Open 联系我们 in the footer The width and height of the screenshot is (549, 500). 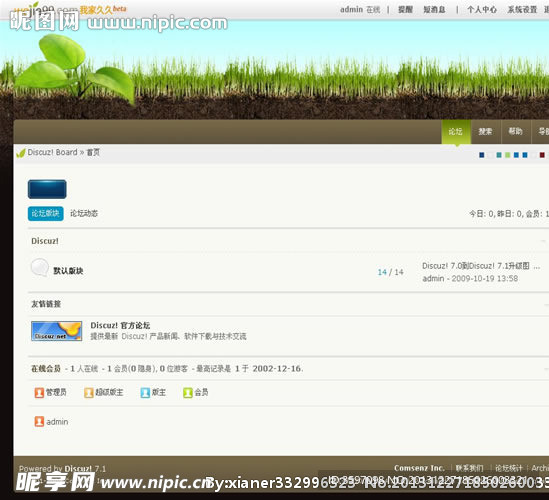[470, 468]
